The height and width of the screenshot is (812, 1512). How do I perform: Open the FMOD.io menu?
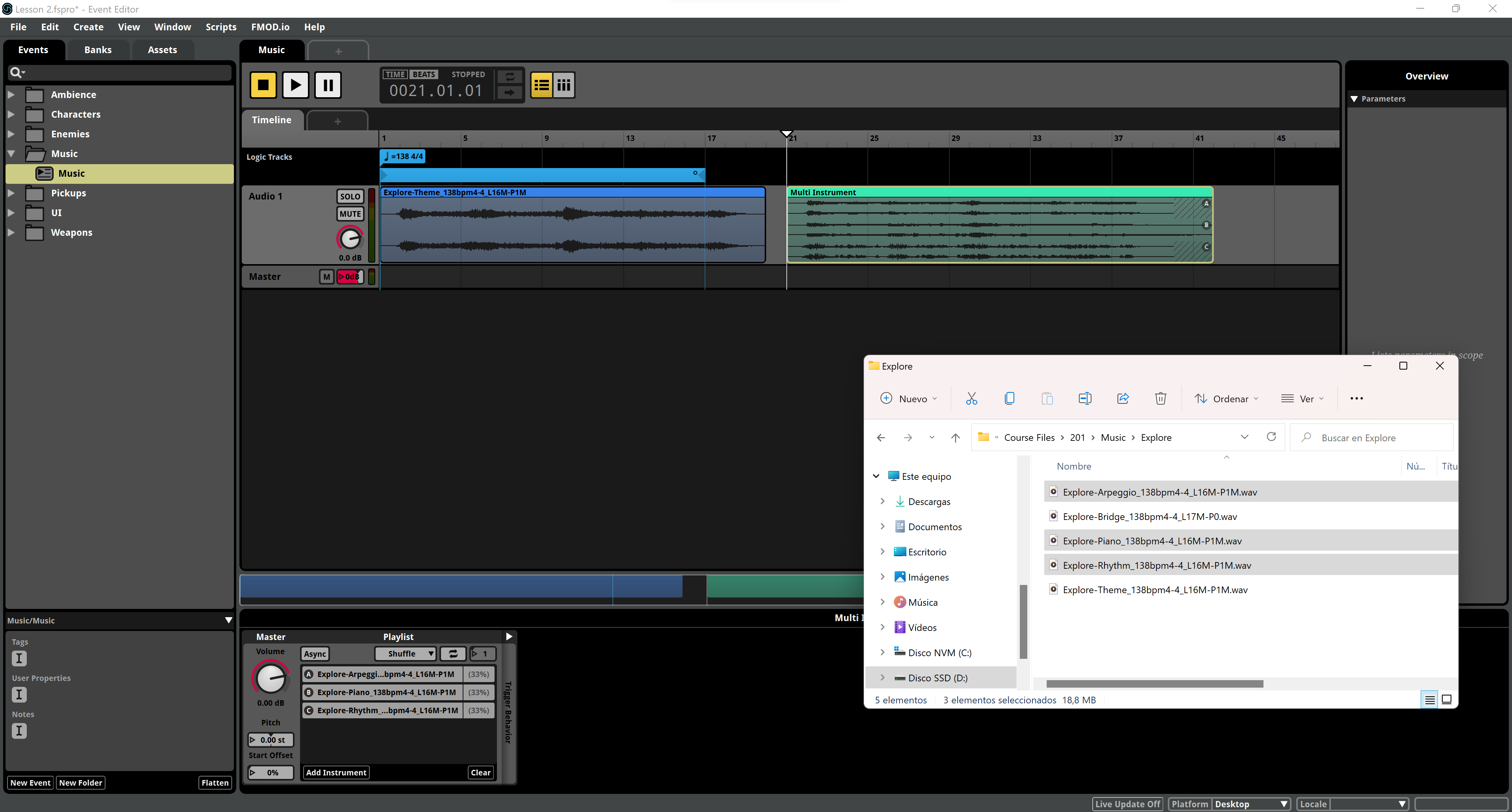[x=270, y=27]
